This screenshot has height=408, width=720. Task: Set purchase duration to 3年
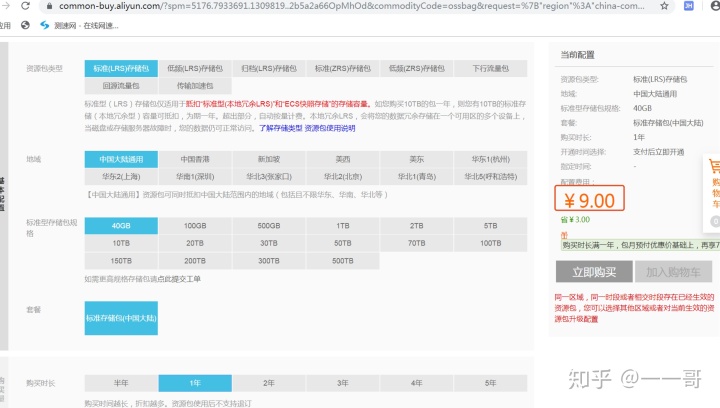[x=343, y=383]
